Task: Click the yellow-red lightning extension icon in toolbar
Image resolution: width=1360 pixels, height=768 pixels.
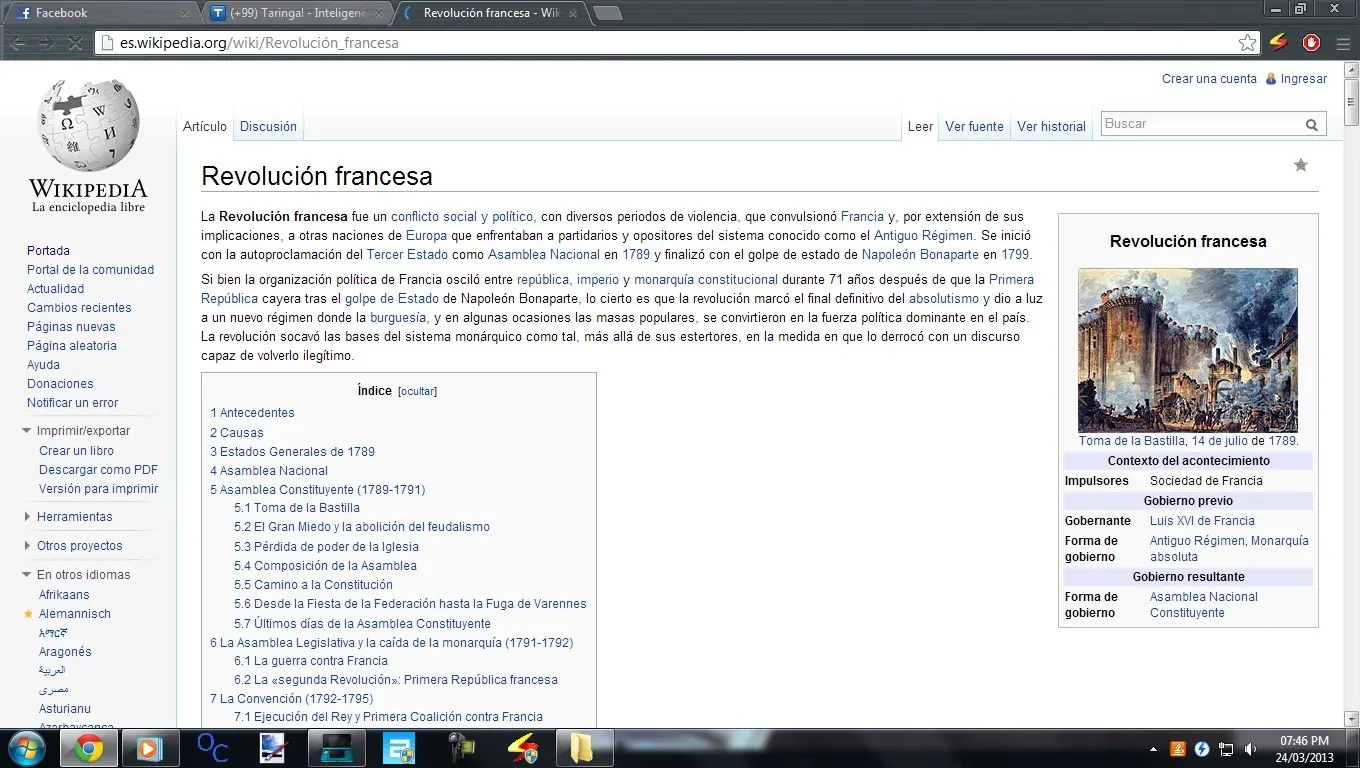Action: tap(1278, 43)
